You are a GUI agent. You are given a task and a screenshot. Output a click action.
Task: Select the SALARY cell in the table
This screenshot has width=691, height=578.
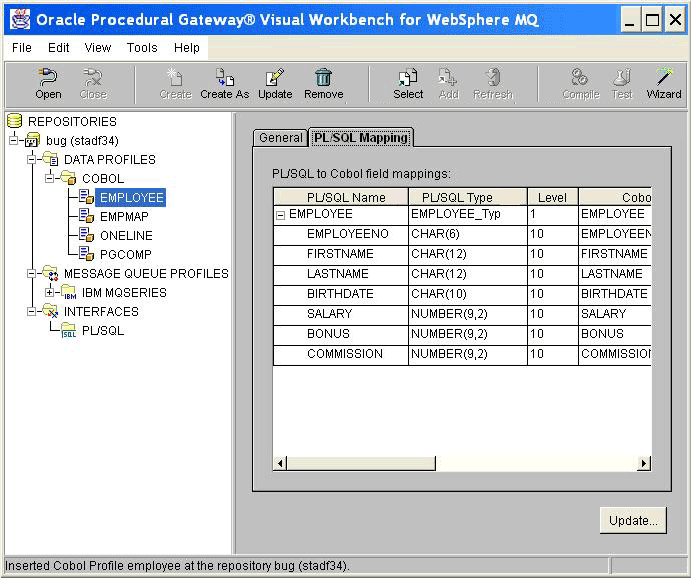coord(329,314)
